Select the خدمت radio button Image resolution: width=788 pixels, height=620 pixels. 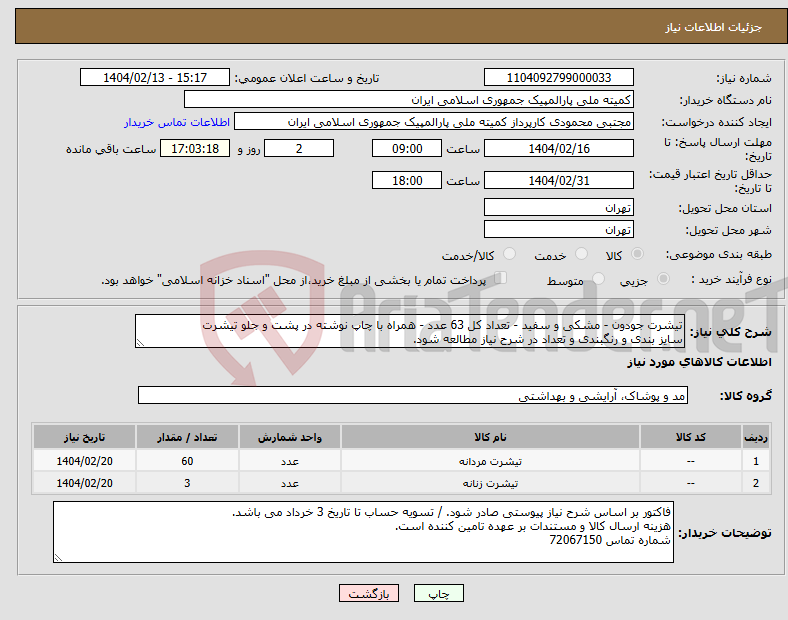point(581,254)
